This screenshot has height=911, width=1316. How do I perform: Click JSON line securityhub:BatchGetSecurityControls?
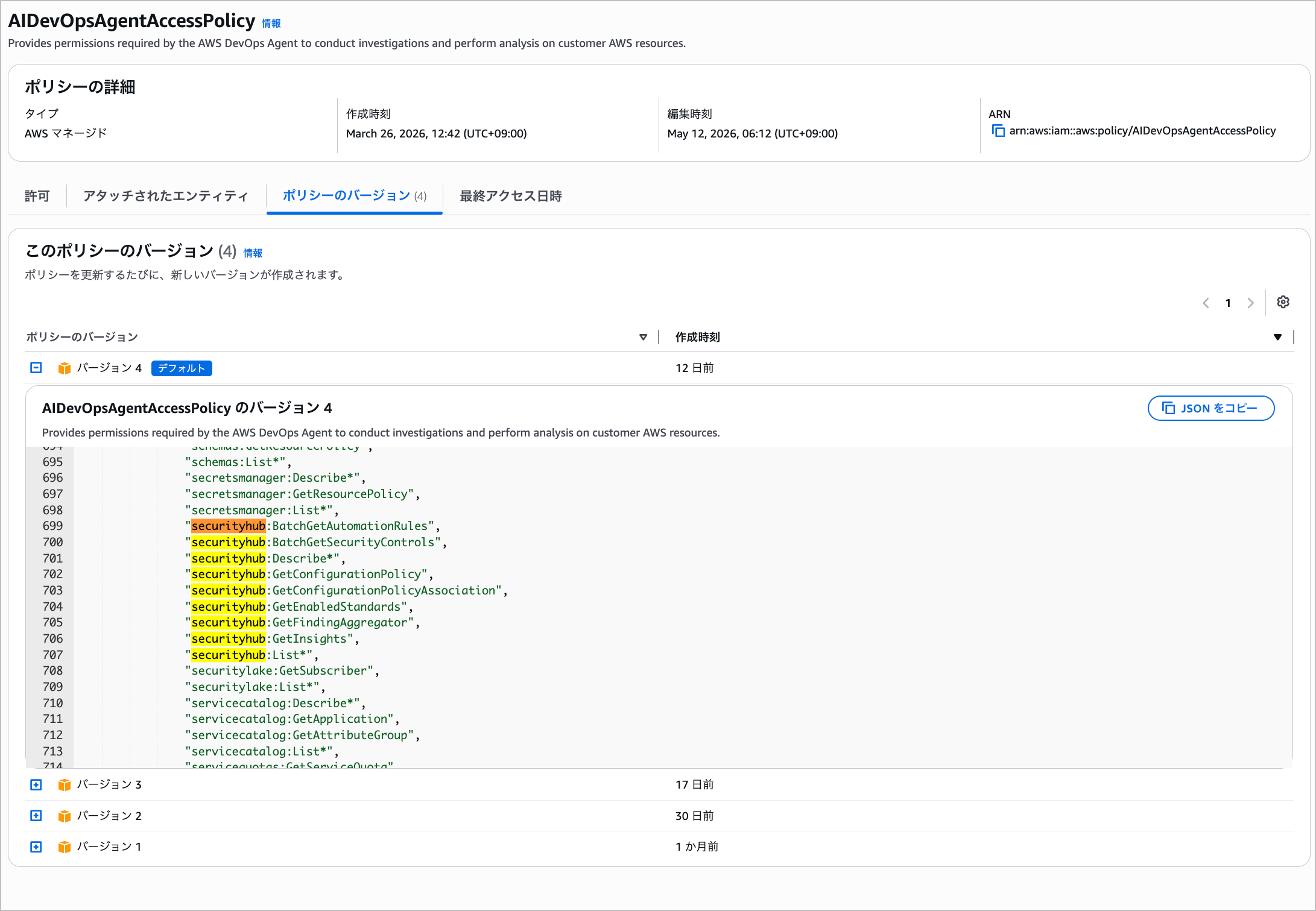[316, 542]
